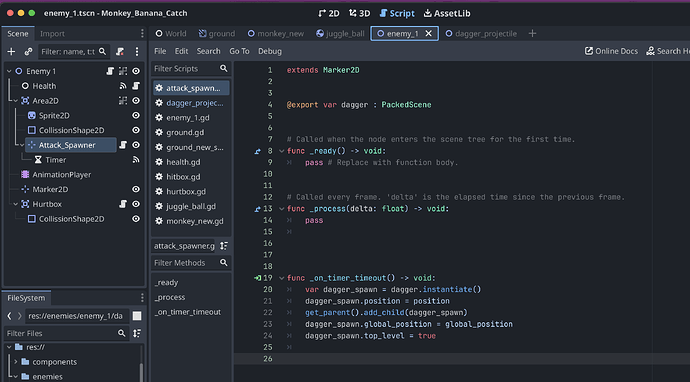The height and width of the screenshot is (382, 690).
Task: Open the FileSystem dock options menu
Action: point(142,298)
